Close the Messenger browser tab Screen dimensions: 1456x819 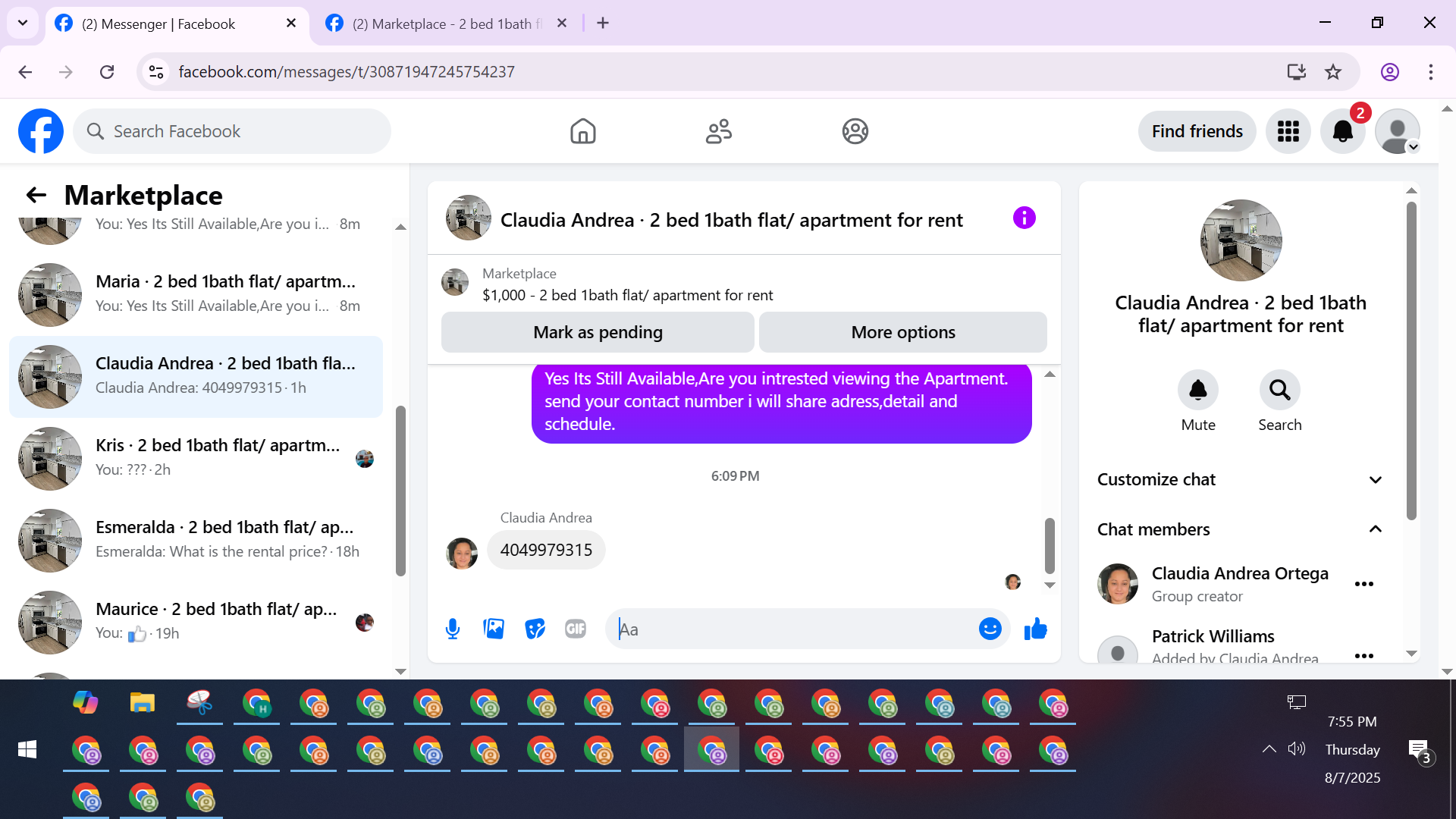[x=291, y=24]
